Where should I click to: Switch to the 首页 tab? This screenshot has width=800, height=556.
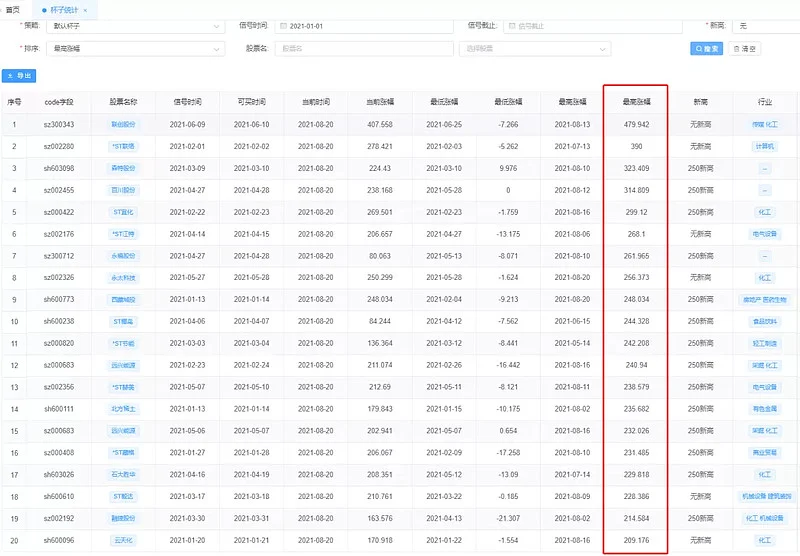[x=13, y=10]
